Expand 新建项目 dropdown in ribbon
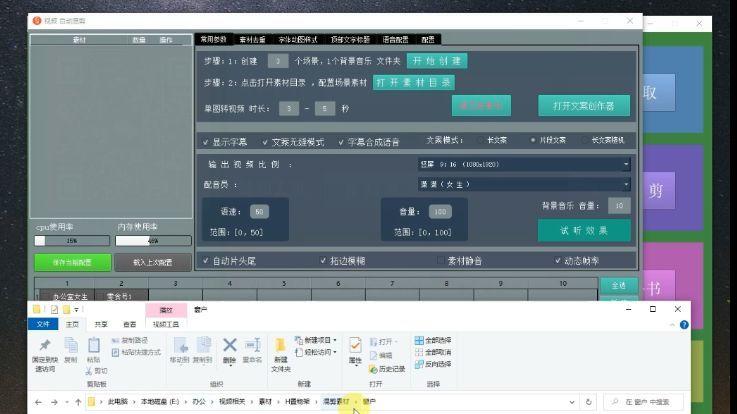 (335, 340)
